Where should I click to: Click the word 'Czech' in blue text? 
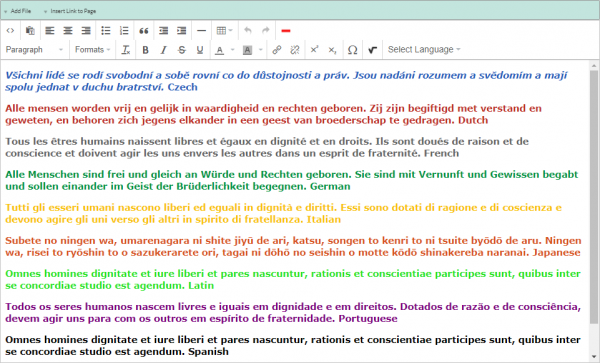tap(183, 87)
